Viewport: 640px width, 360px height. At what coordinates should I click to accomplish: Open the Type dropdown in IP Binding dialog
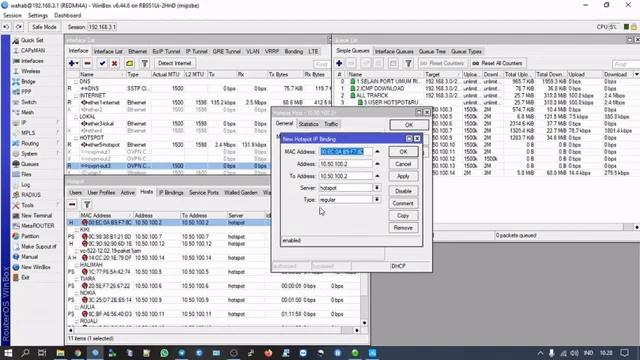[377, 200]
